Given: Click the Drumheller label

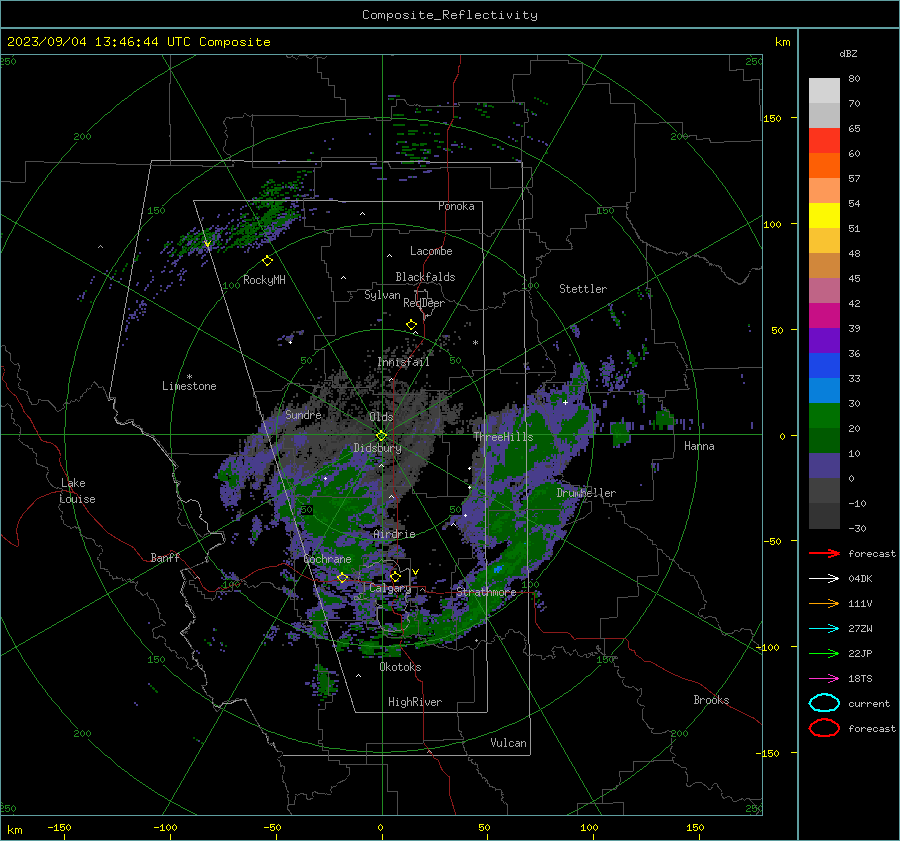Looking at the screenshot, I should click(x=586, y=493).
